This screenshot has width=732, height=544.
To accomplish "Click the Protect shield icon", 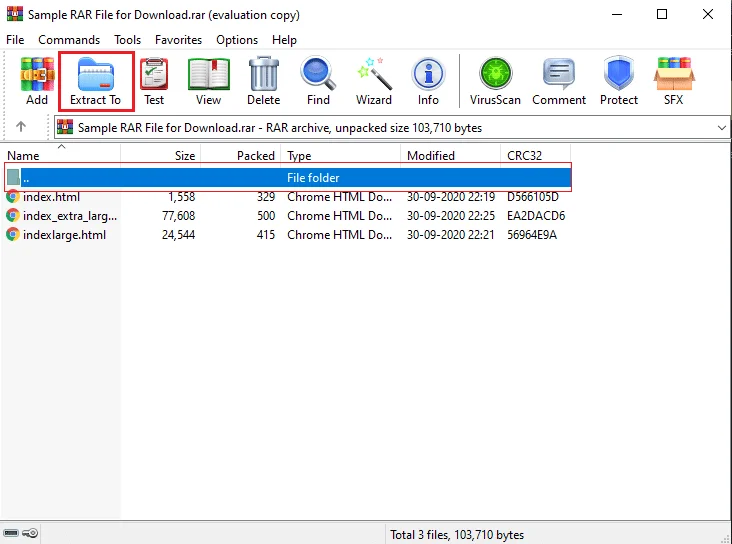I will tap(619, 74).
